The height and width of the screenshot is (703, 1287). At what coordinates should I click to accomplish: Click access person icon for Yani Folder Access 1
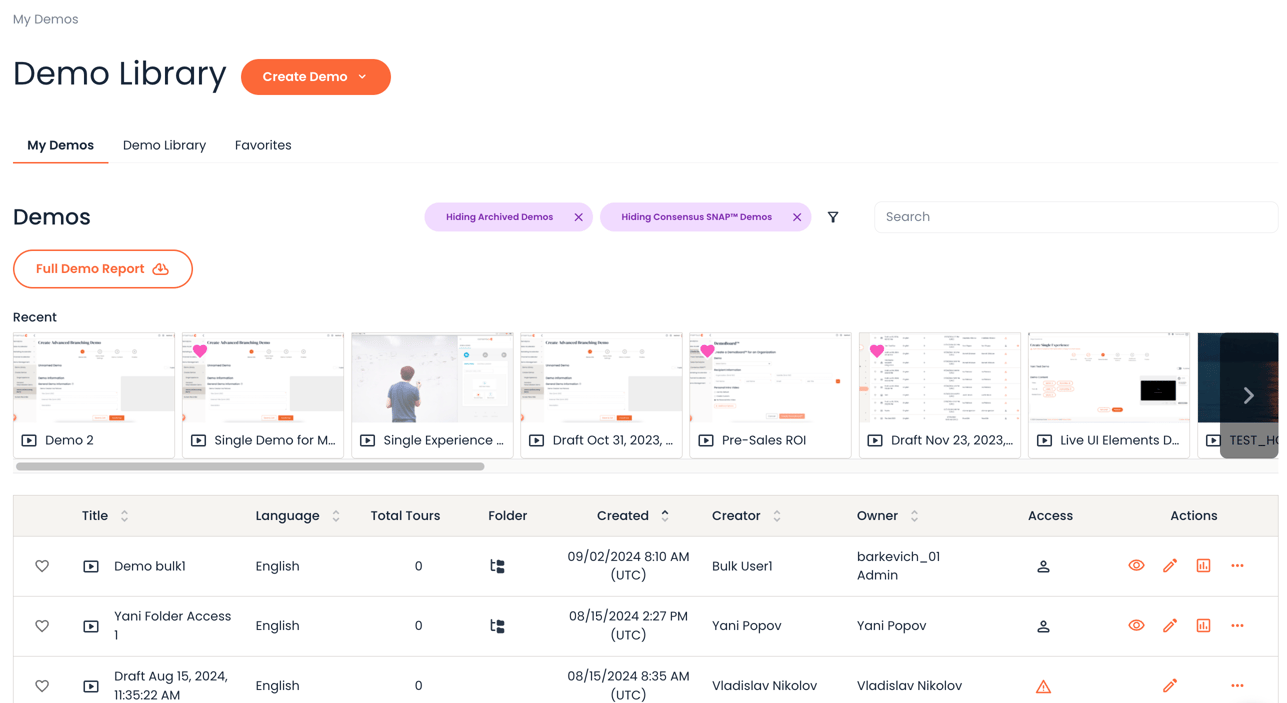[x=1043, y=626]
